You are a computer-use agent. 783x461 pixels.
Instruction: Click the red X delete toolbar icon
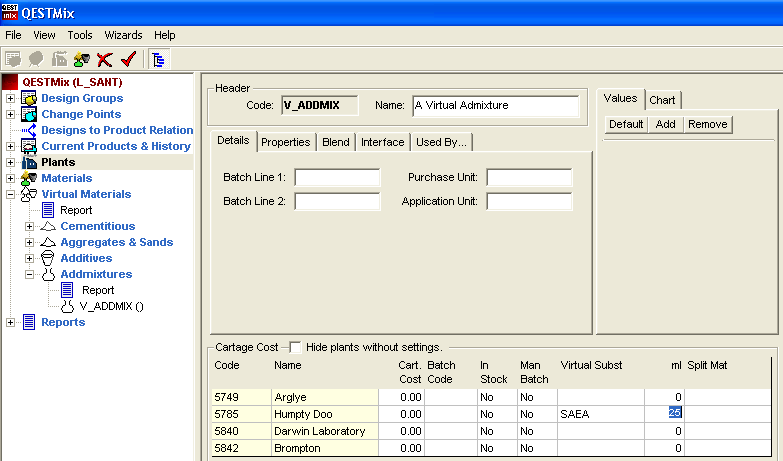104,59
